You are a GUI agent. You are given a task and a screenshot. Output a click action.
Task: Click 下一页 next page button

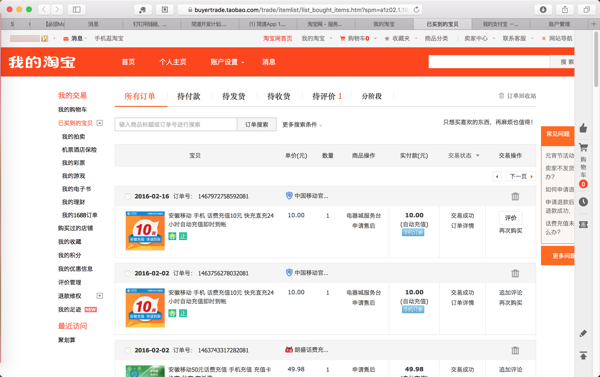coord(521,176)
